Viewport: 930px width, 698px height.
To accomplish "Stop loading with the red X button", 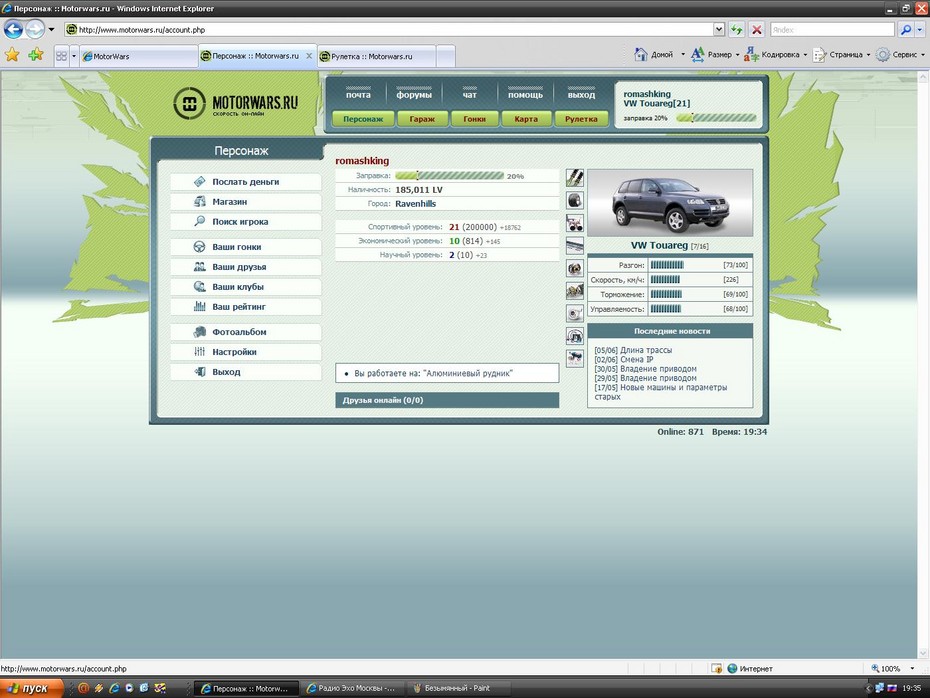I will [x=756, y=29].
